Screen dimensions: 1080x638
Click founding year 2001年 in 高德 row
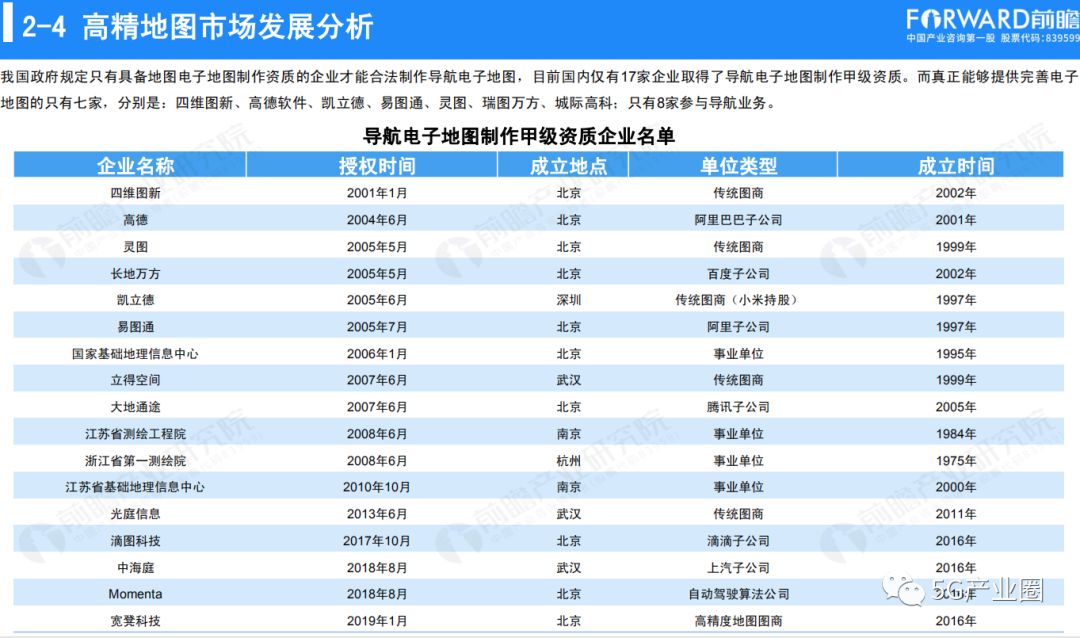[955, 220]
